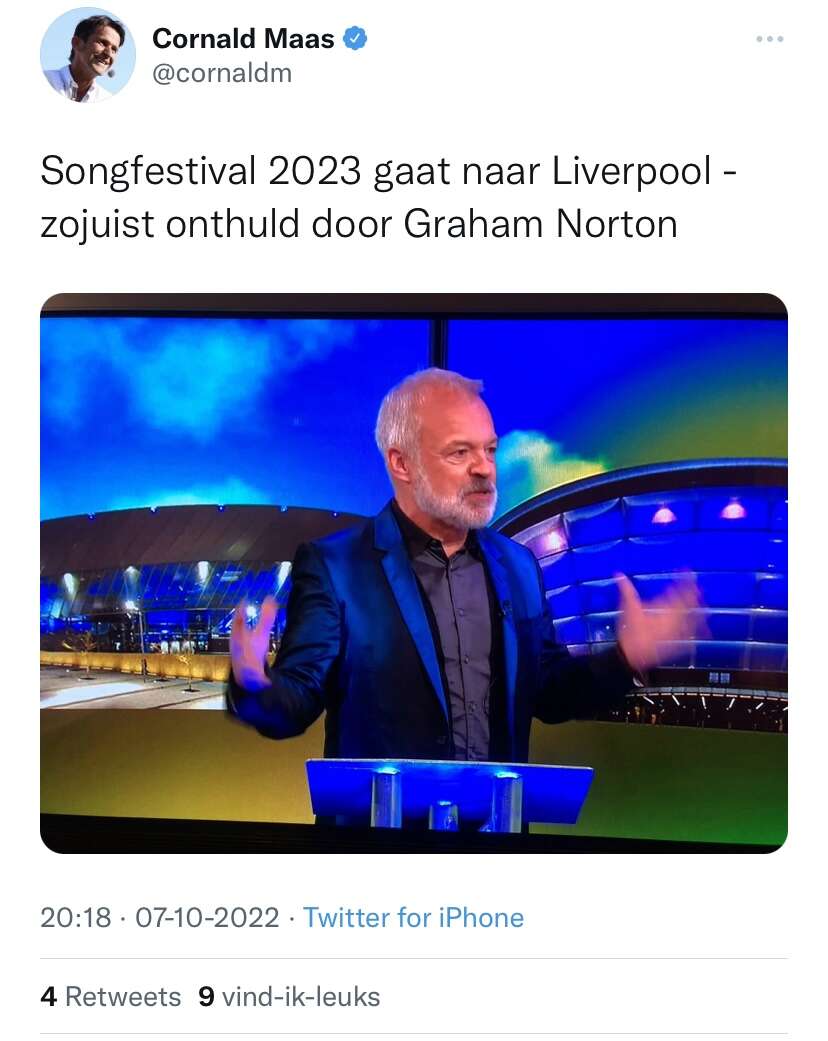Screen dimensions: 828x1041
Task: Open the three-dot more options menu
Action: 769,39
